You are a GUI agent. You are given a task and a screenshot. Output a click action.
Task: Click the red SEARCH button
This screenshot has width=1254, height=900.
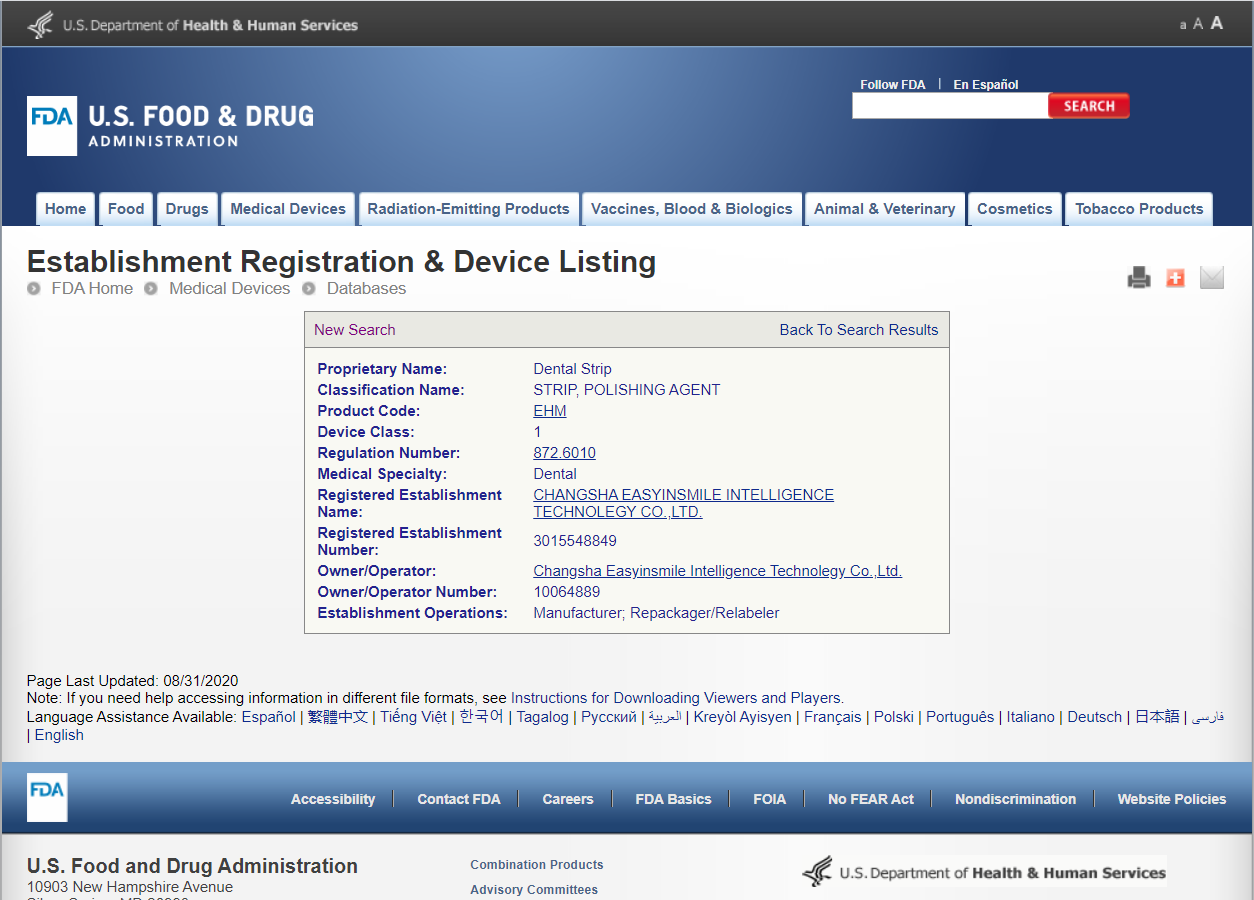(1089, 106)
